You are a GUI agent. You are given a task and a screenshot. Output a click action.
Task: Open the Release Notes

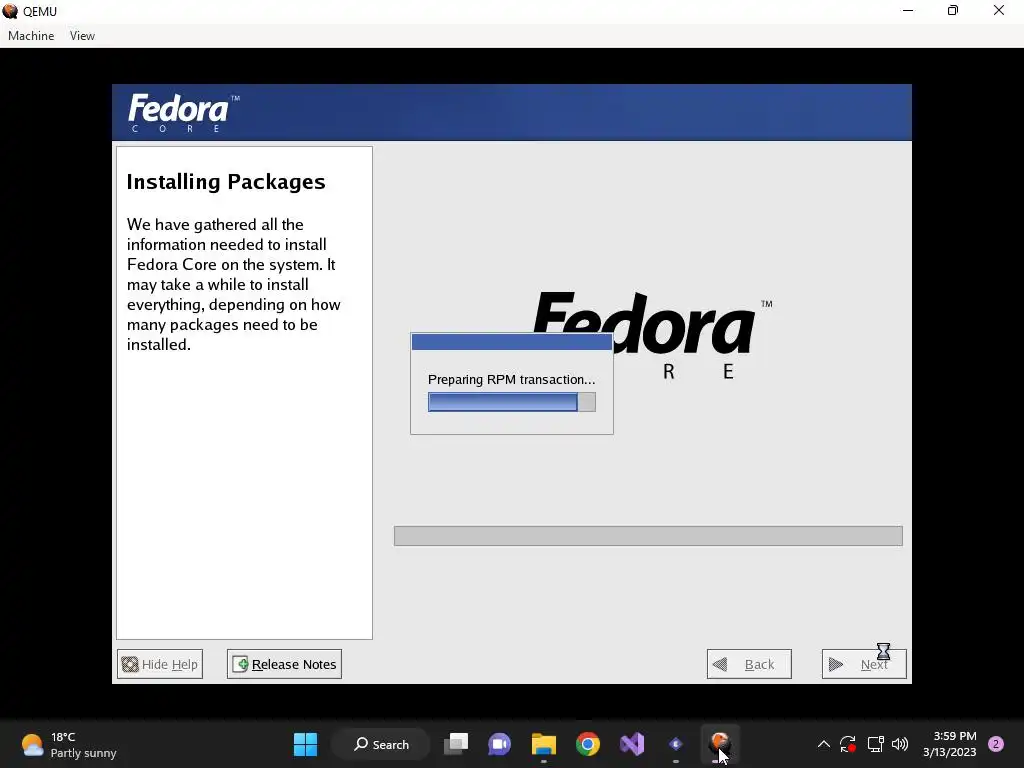[x=284, y=664]
